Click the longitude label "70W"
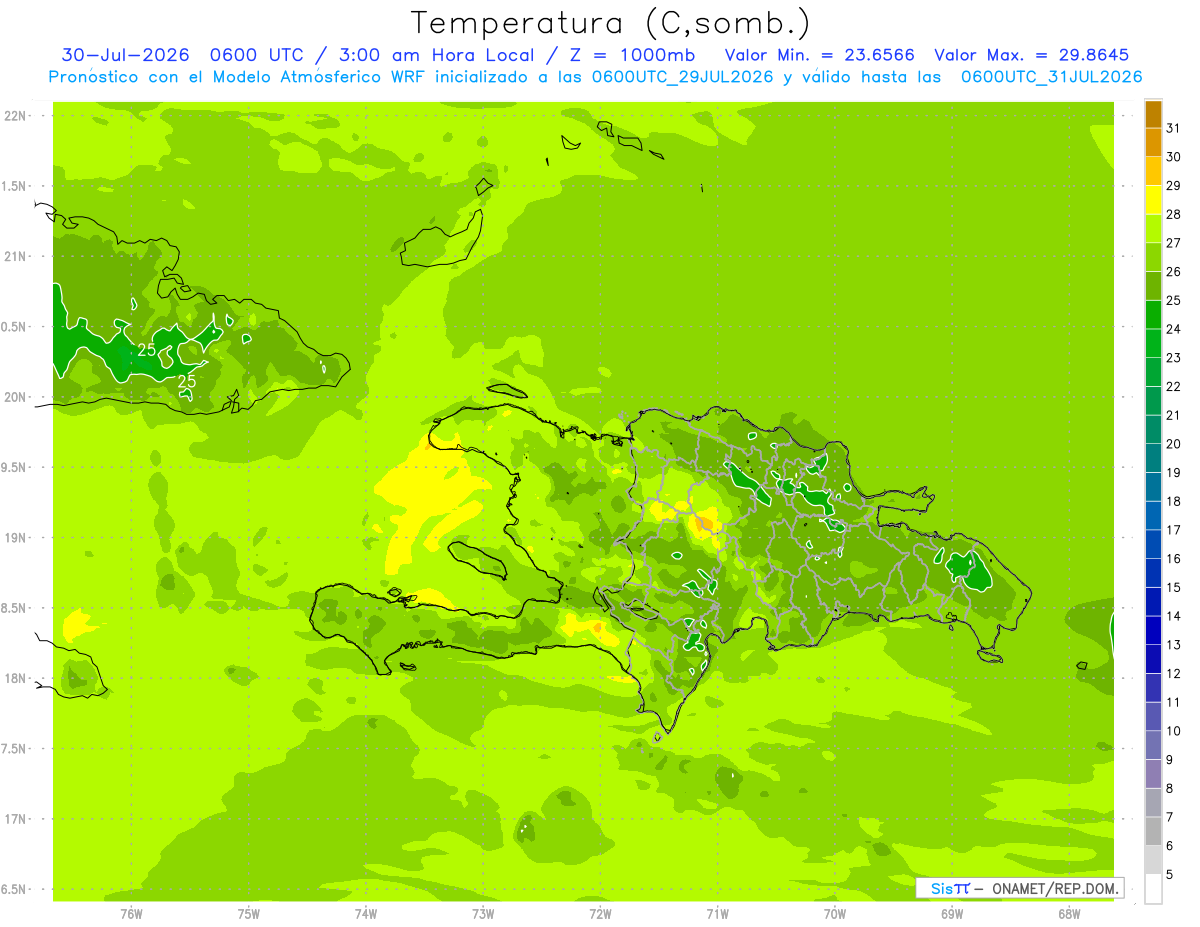1200x927 pixels. pyautogui.click(x=835, y=913)
